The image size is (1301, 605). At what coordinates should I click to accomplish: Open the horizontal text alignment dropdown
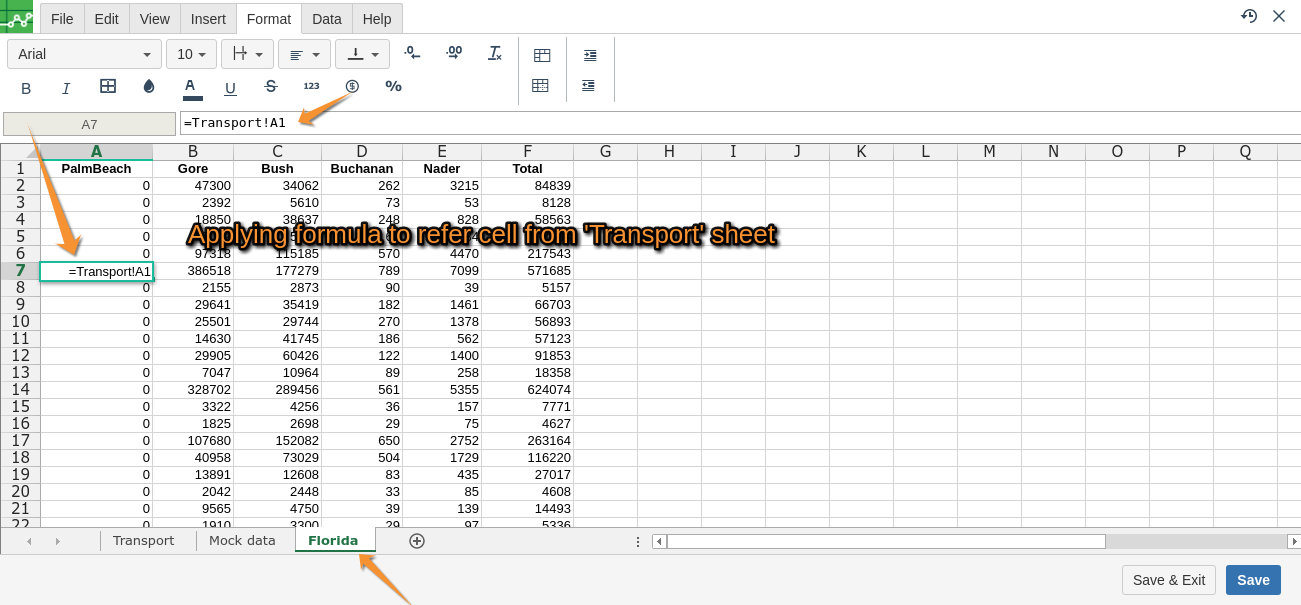coord(304,54)
